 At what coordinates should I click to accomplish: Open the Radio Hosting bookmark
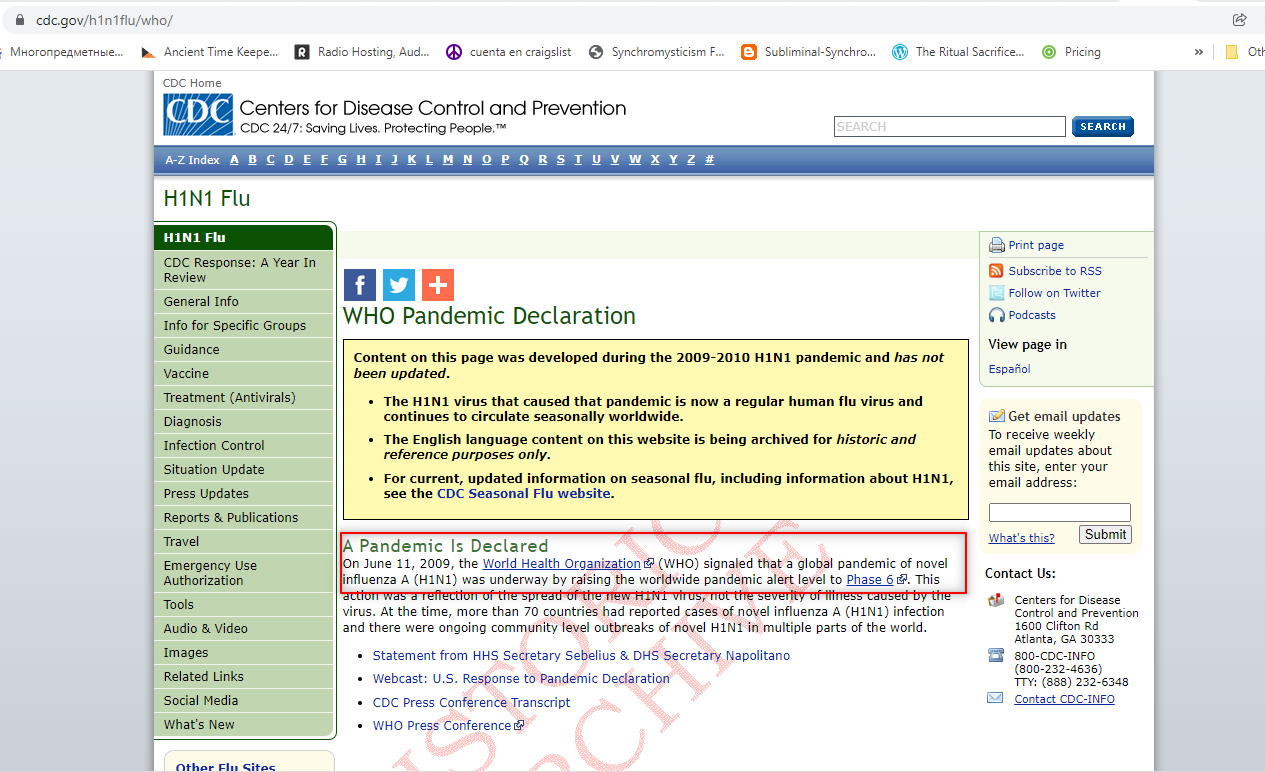click(x=362, y=52)
